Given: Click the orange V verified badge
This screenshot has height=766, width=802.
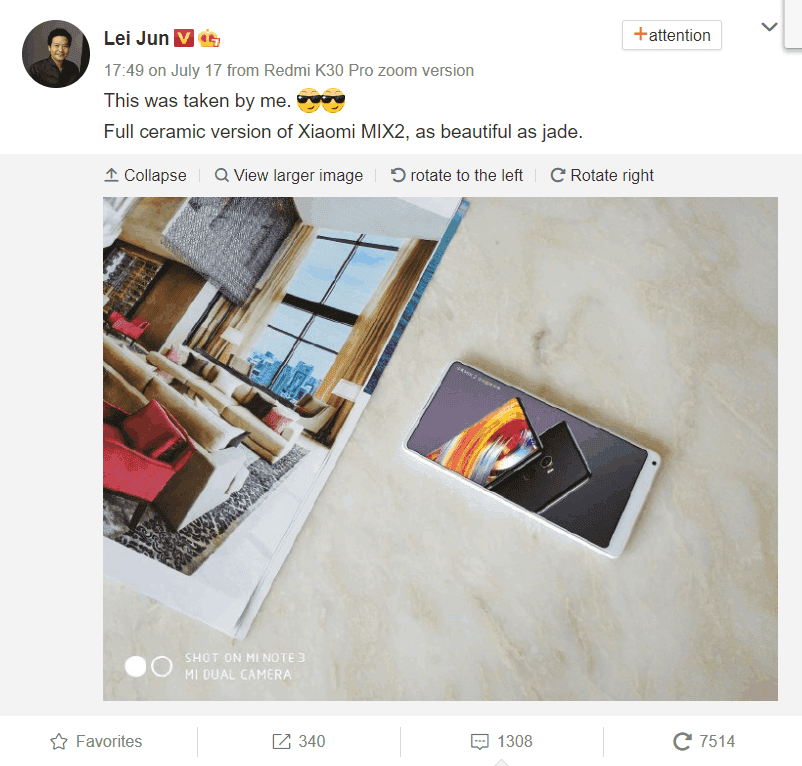Looking at the screenshot, I should coord(184,38).
